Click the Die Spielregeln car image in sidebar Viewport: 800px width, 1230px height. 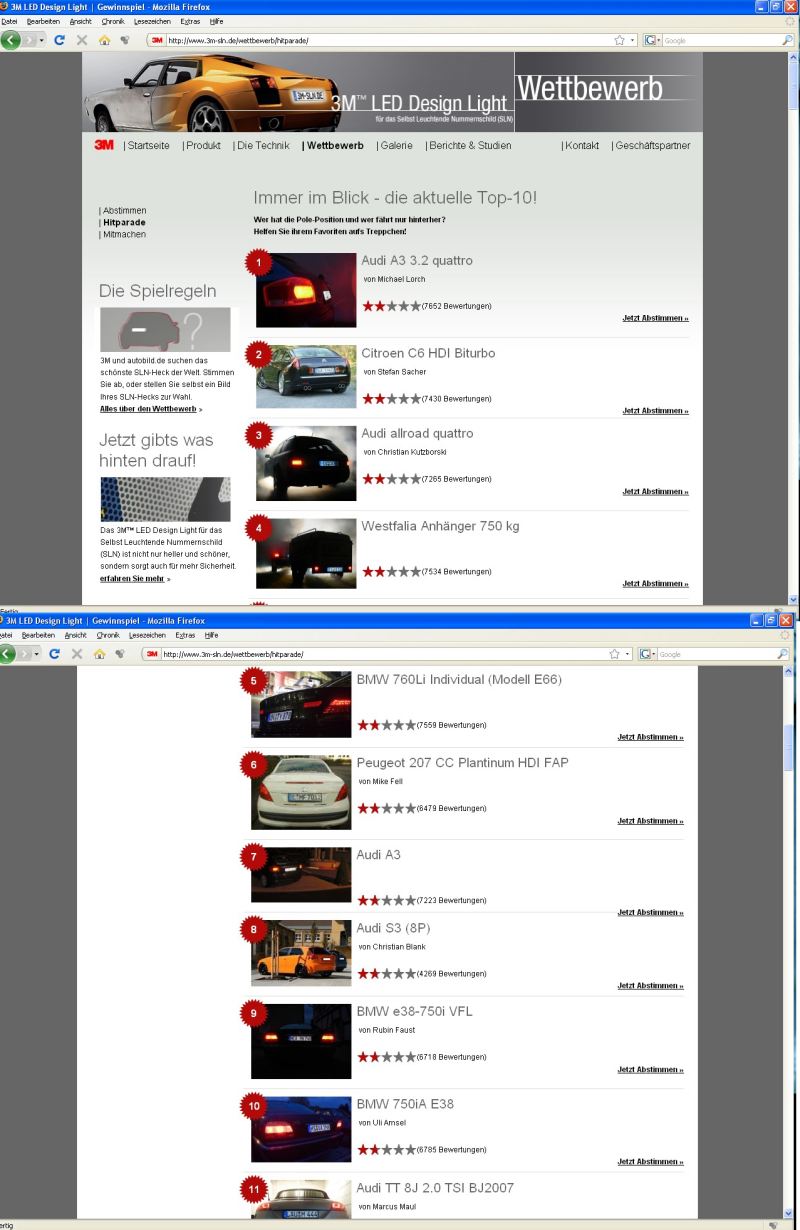(x=165, y=330)
